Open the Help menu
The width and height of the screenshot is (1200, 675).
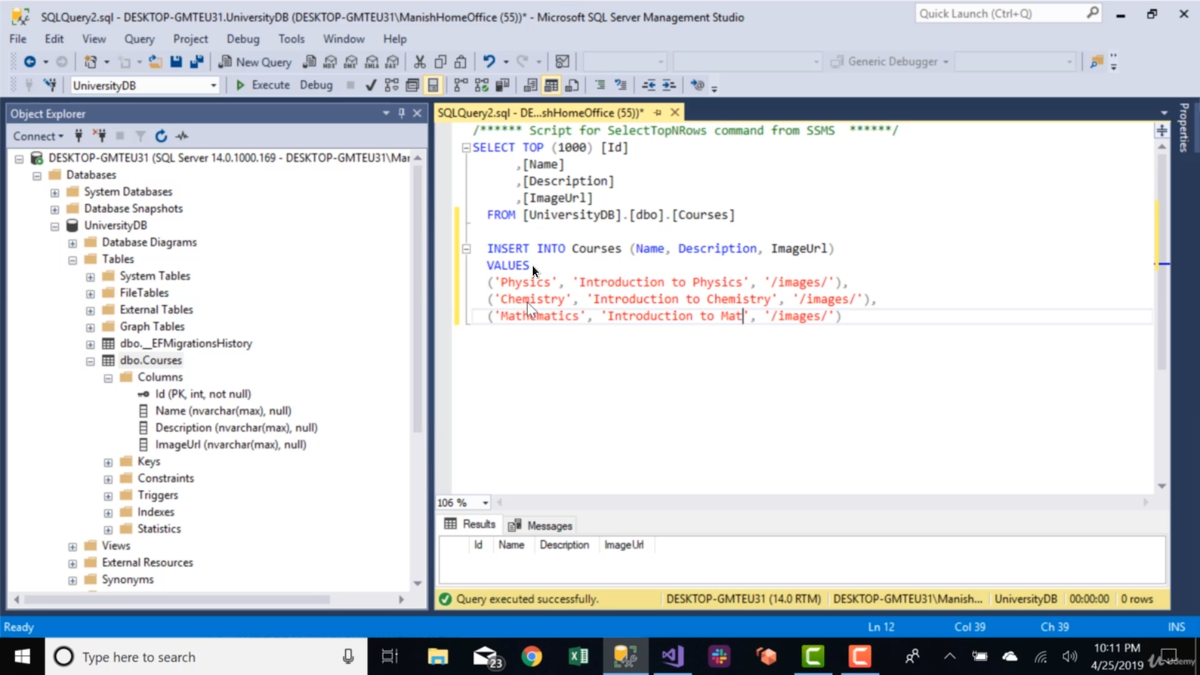(395, 39)
